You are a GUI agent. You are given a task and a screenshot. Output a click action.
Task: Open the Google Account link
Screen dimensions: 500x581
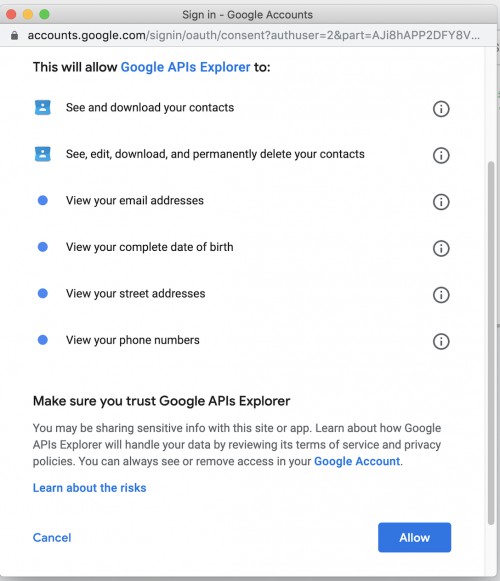pos(357,461)
